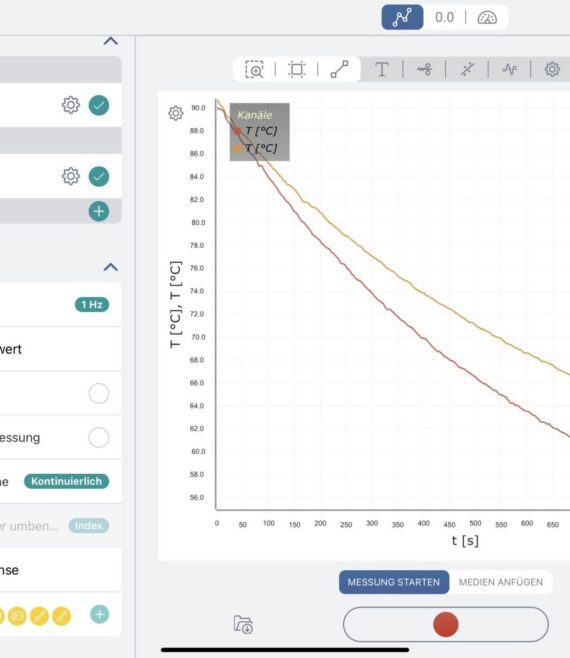Select the MESSUNG STARTEN tab
The height and width of the screenshot is (658, 570).
(394, 582)
